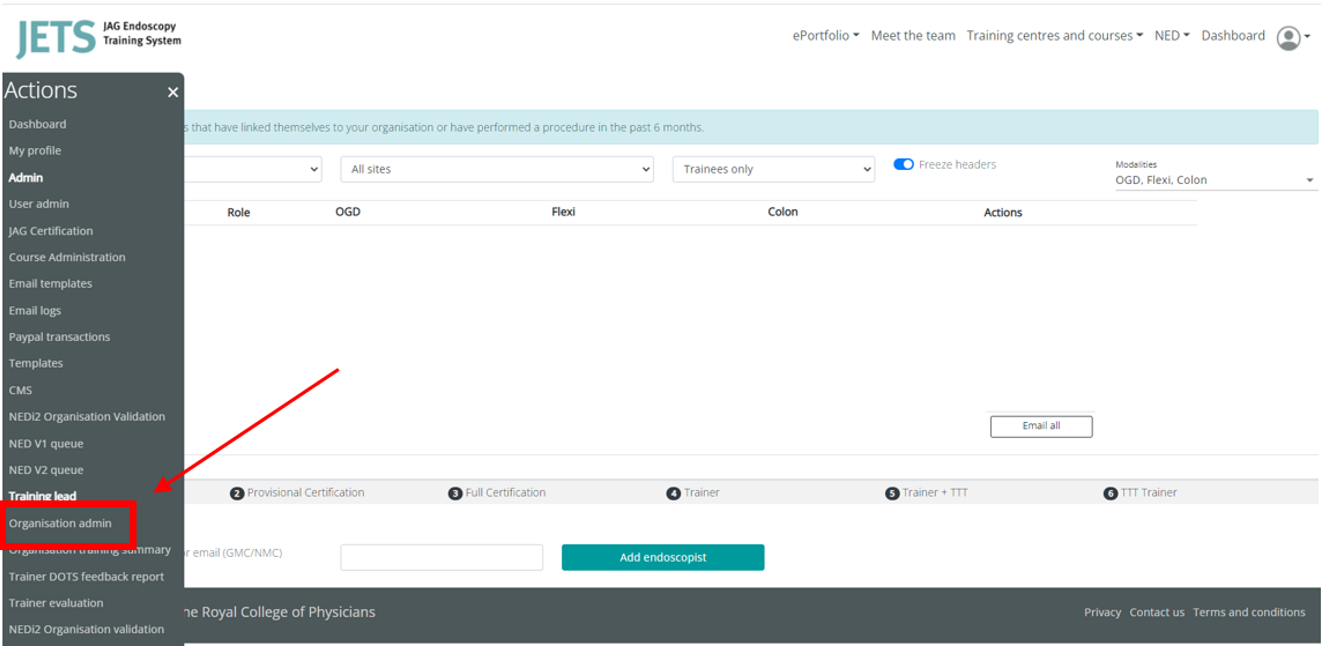Open Training centres and courses menu
The height and width of the screenshot is (649, 1322).
pyautogui.click(x=1054, y=36)
